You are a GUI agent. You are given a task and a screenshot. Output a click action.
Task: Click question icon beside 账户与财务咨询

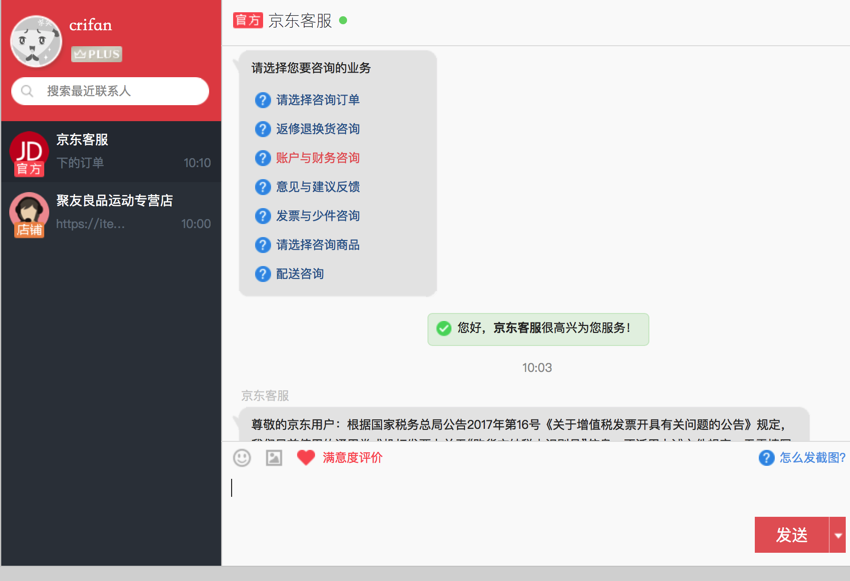(262, 158)
